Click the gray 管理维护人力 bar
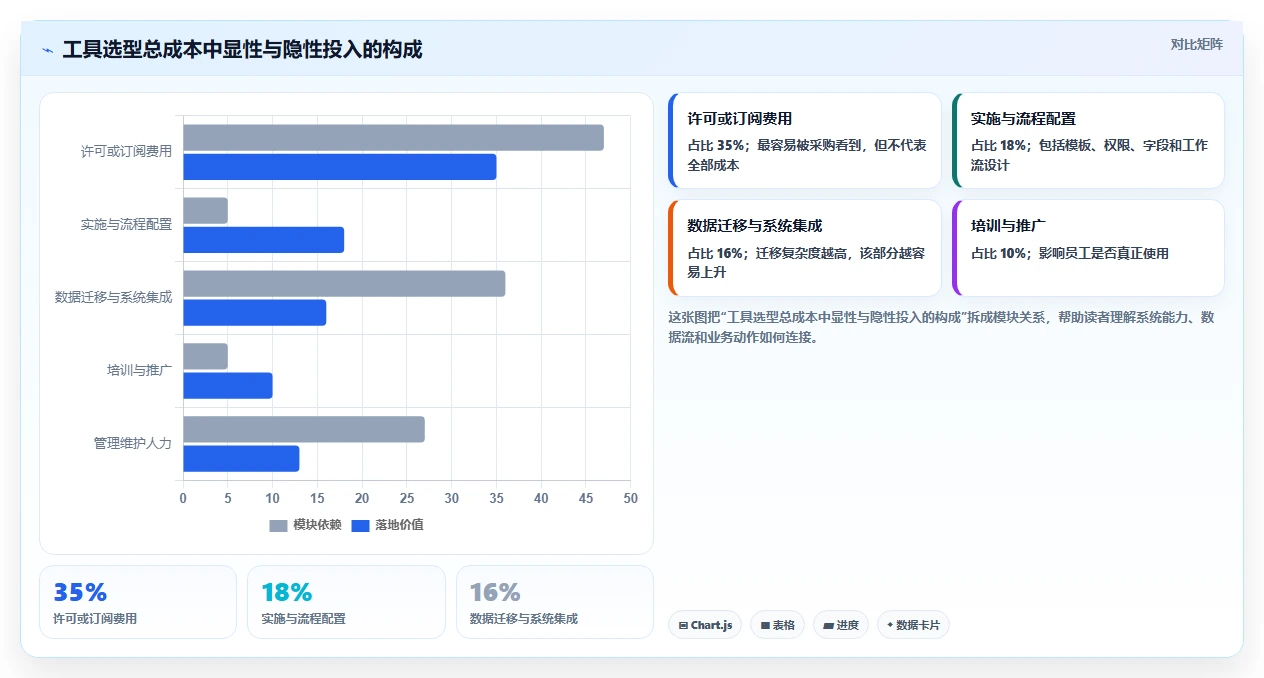The width and height of the screenshot is (1264, 678). coord(304,430)
